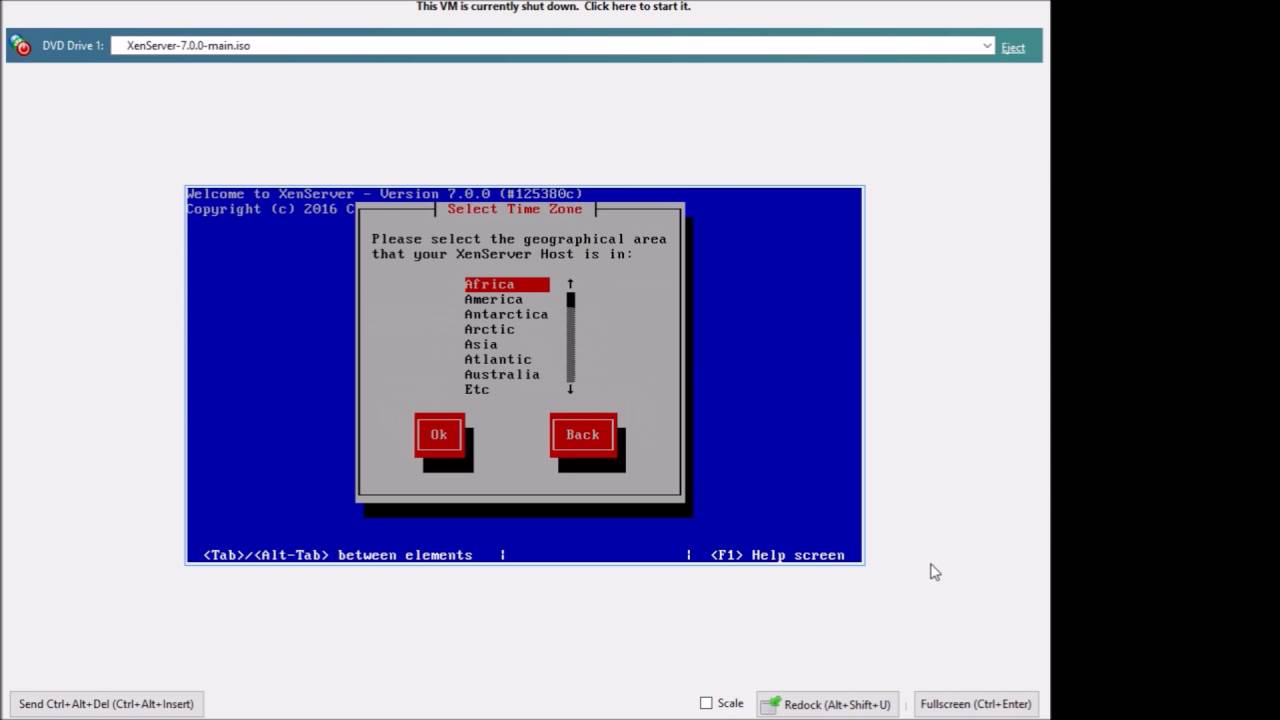The width and height of the screenshot is (1280, 720).
Task: Select Etc in the time zone list
Action: [477, 390]
